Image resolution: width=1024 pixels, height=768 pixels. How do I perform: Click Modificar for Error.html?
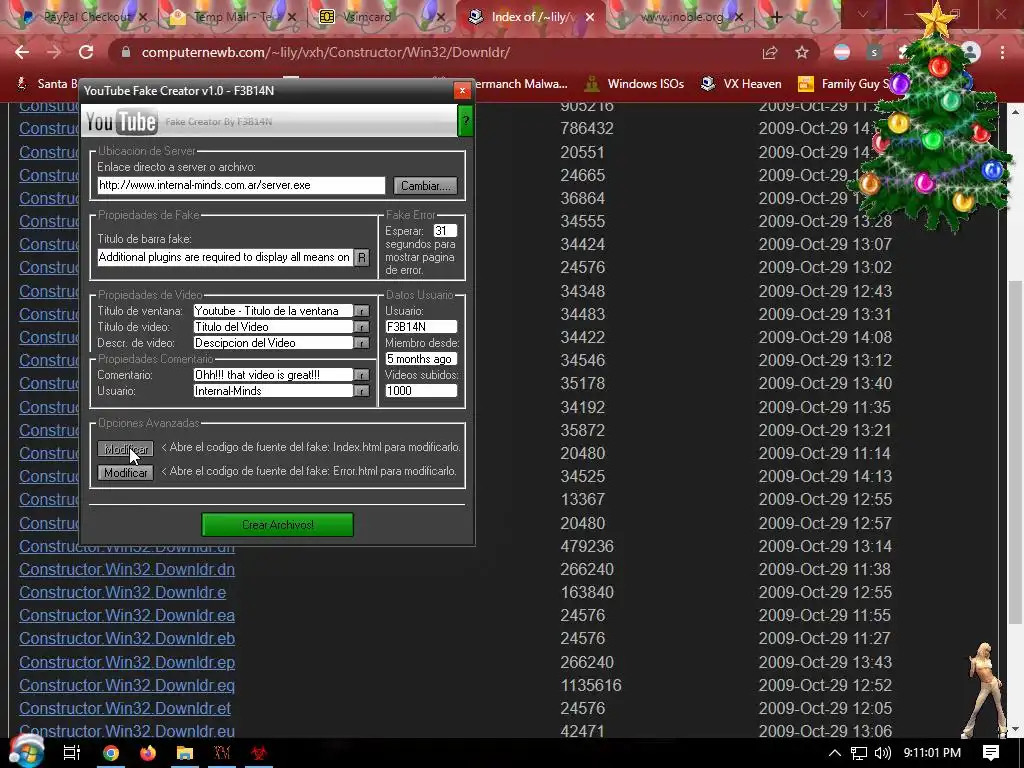coord(125,473)
